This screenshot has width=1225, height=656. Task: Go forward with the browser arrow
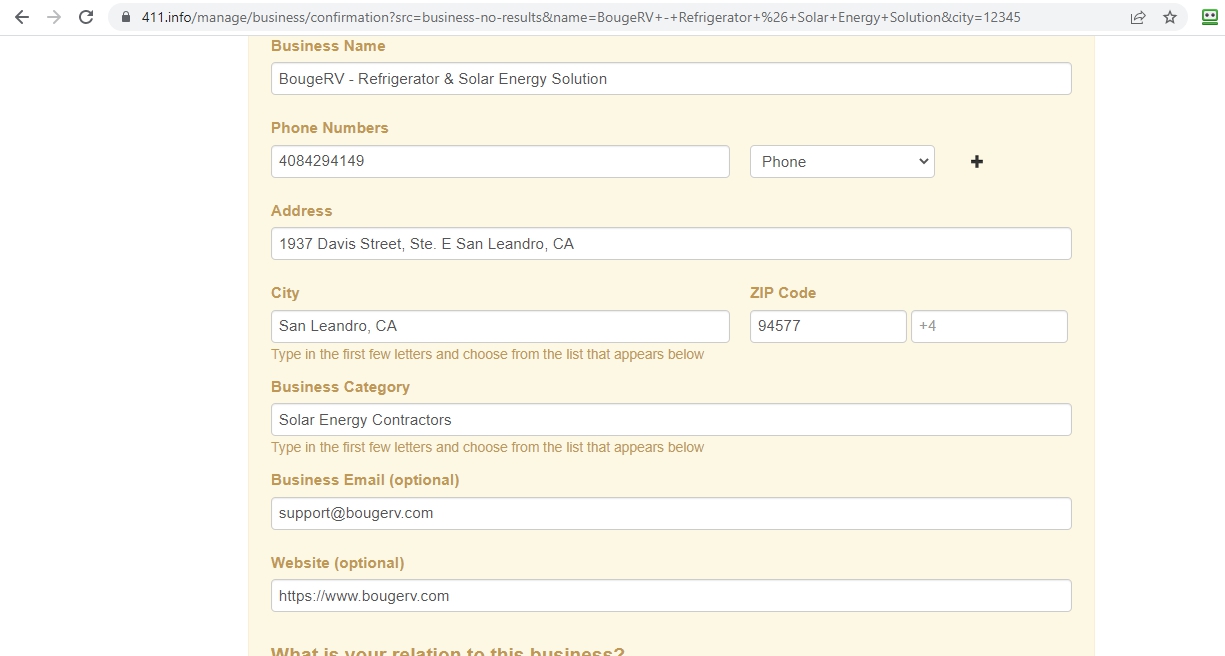coord(54,17)
